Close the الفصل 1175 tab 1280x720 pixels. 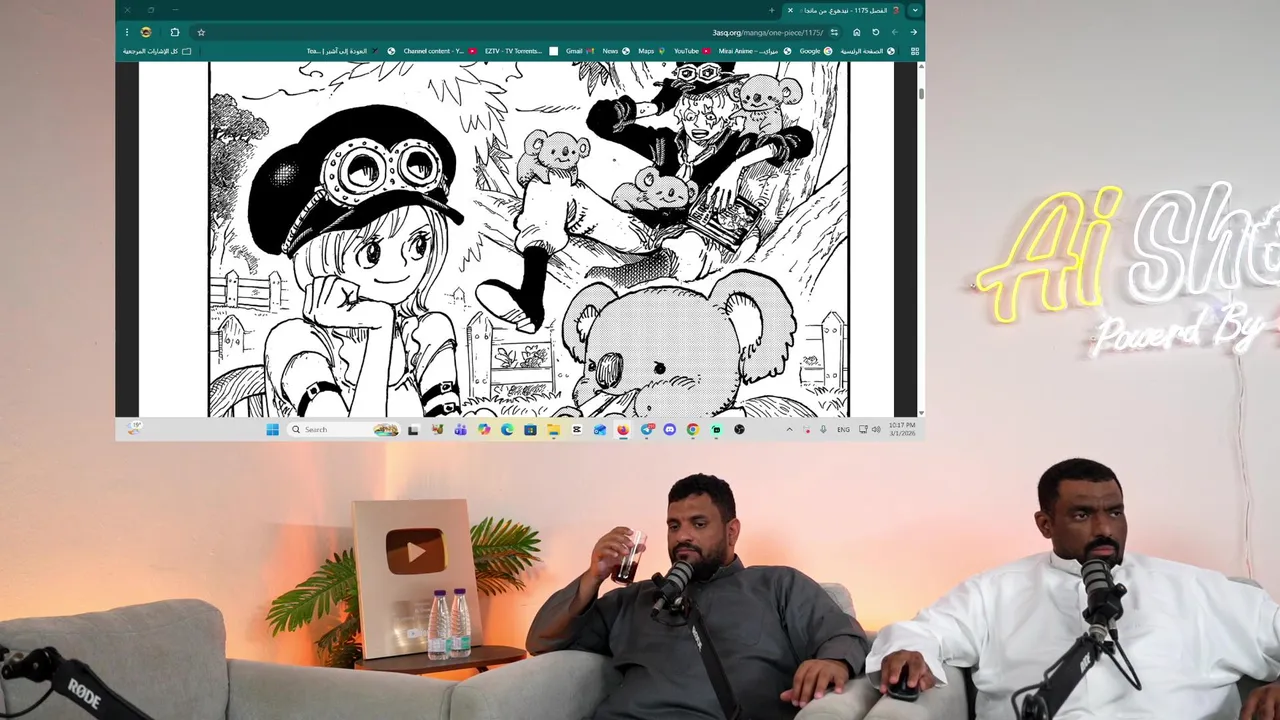click(x=790, y=10)
